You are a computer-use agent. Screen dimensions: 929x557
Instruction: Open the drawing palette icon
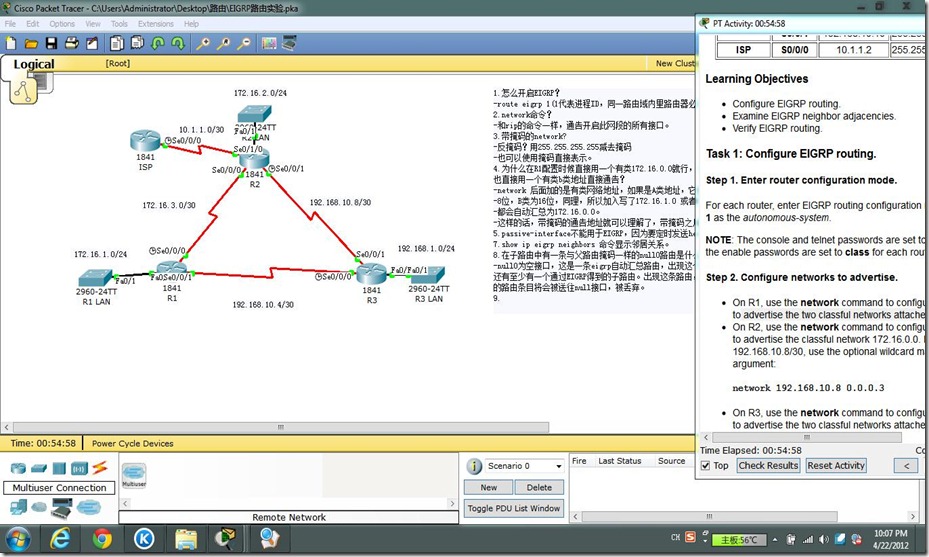pyautogui.click(x=269, y=43)
